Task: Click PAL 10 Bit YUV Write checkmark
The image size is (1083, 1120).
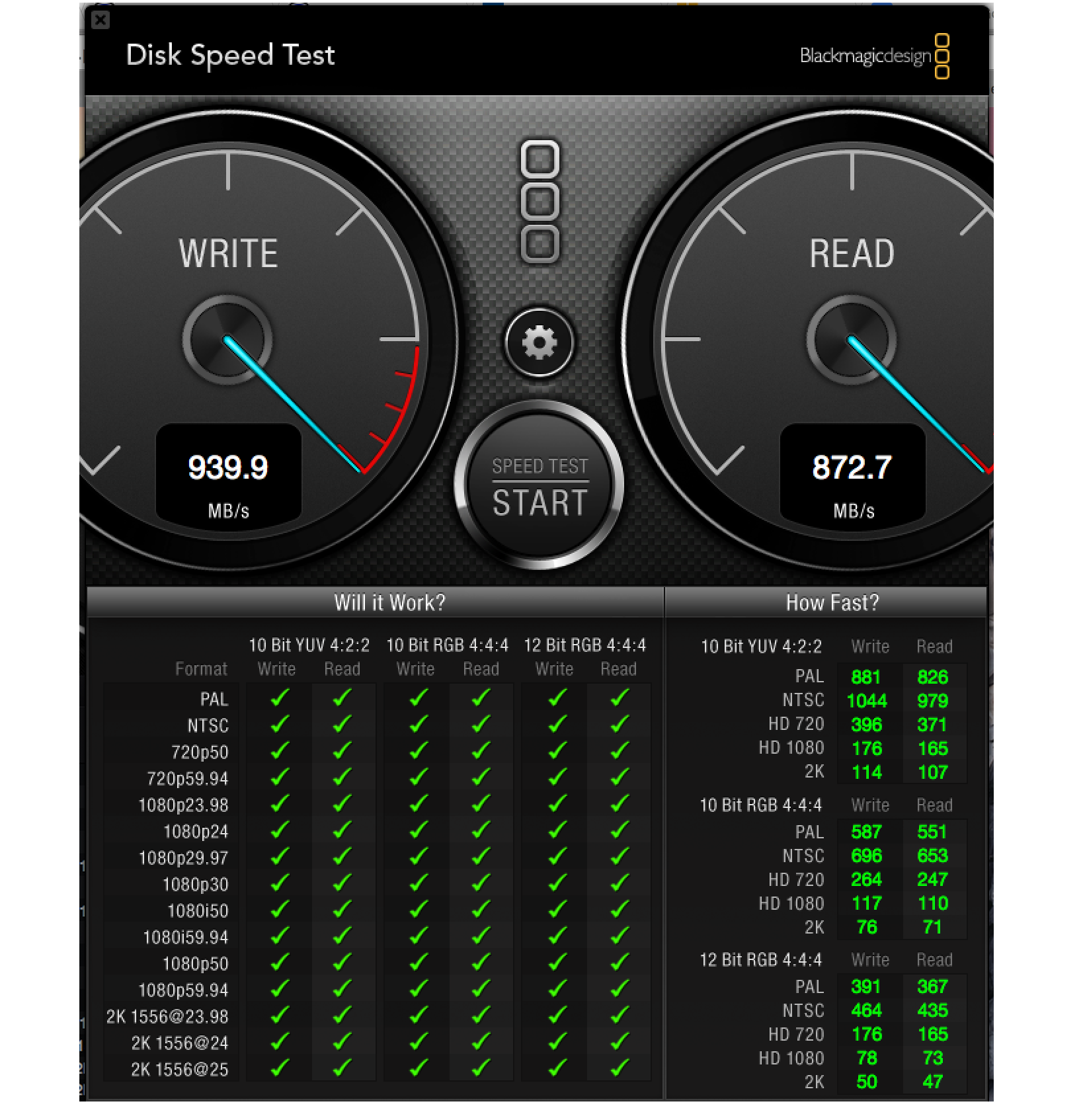Action: tap(279, 698)
